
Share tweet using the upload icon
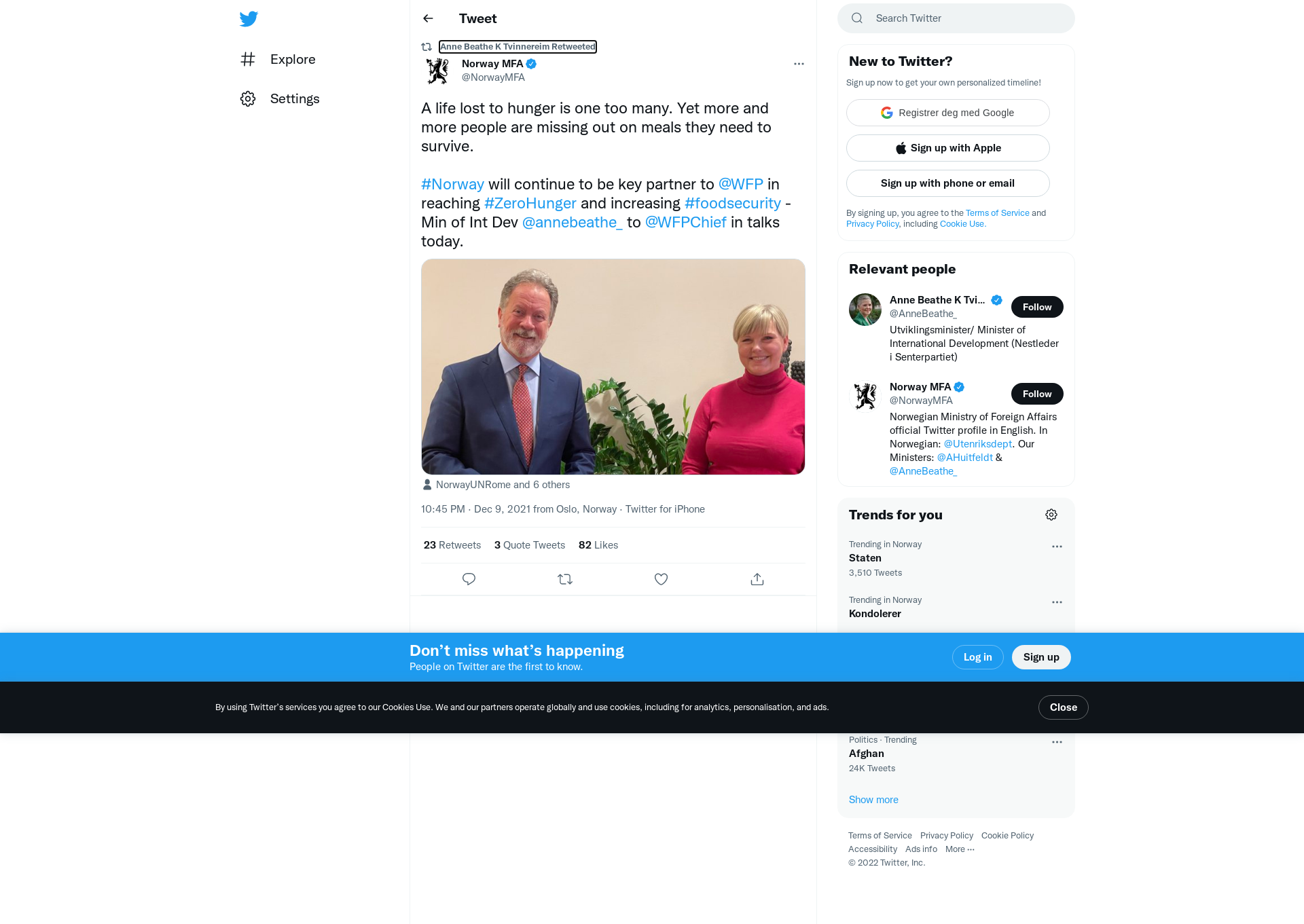(757, 579)
